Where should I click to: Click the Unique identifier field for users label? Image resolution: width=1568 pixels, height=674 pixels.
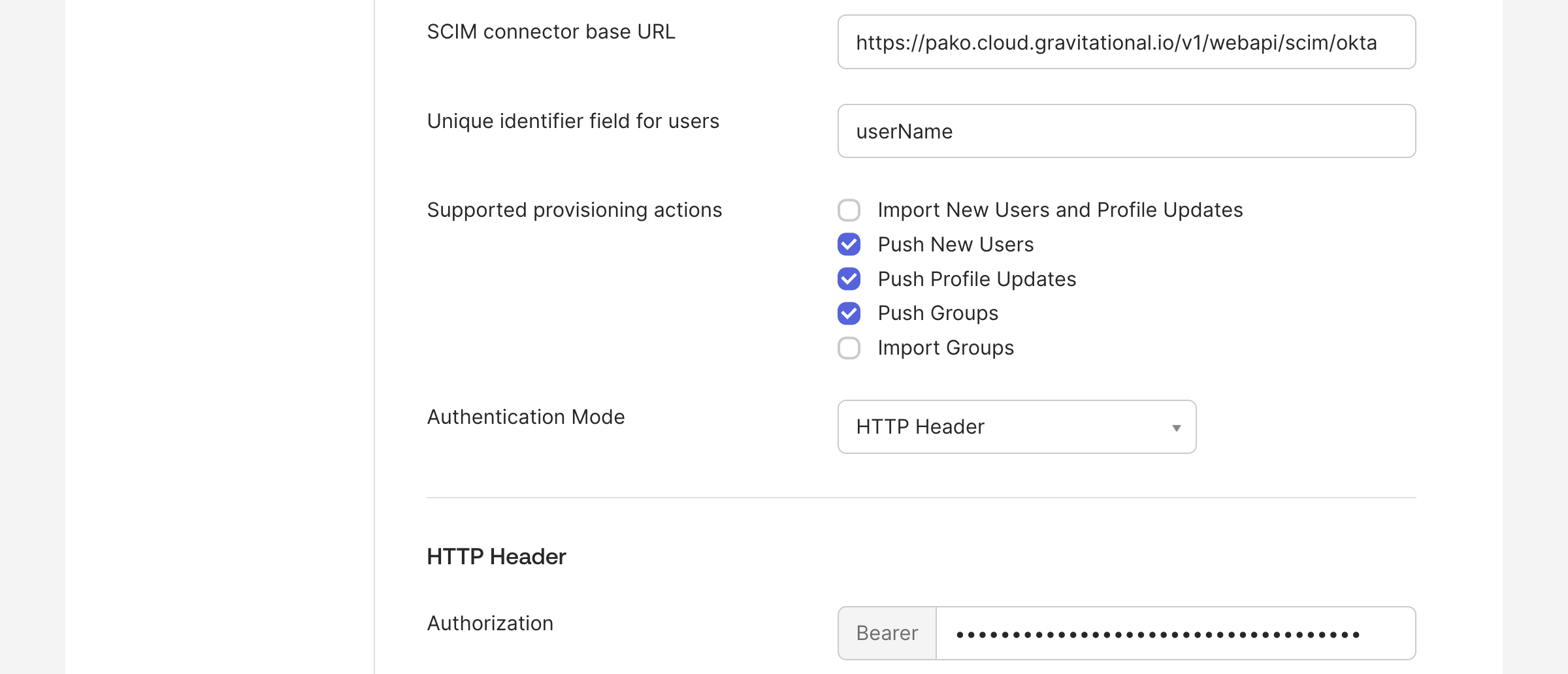pos(573,121)
